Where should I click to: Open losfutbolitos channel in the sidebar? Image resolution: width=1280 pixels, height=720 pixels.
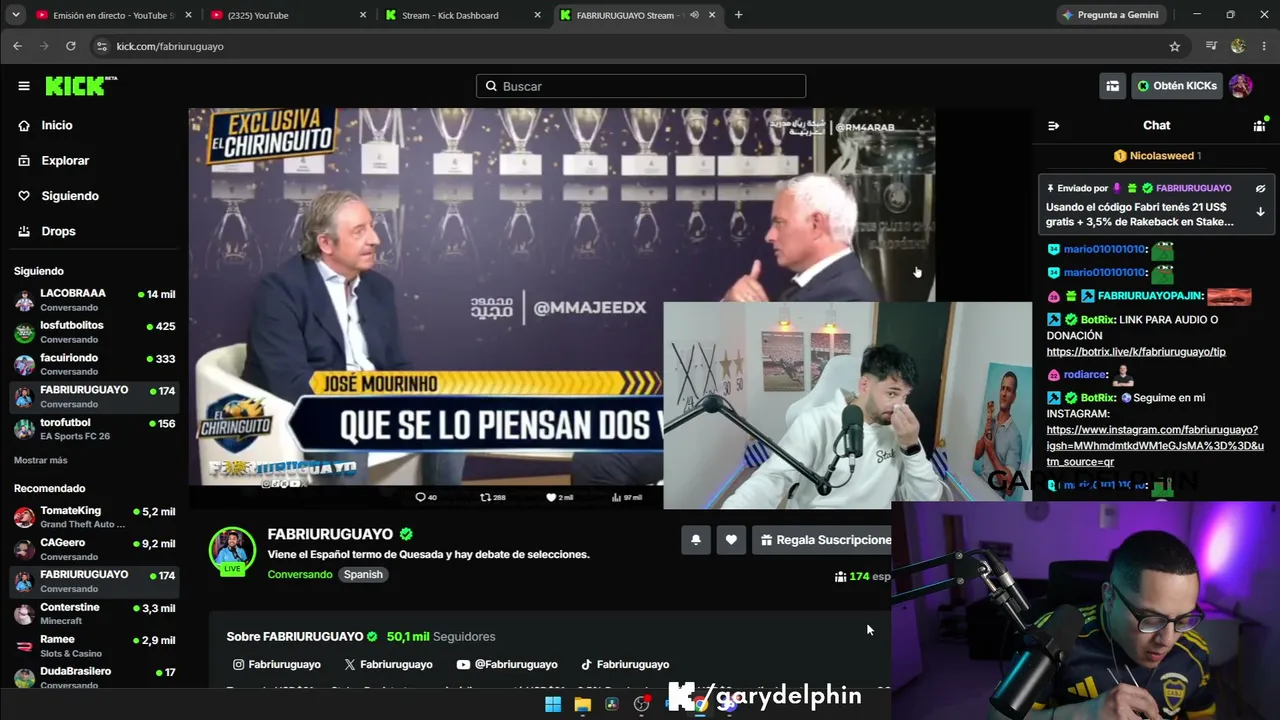coord(95,332)
